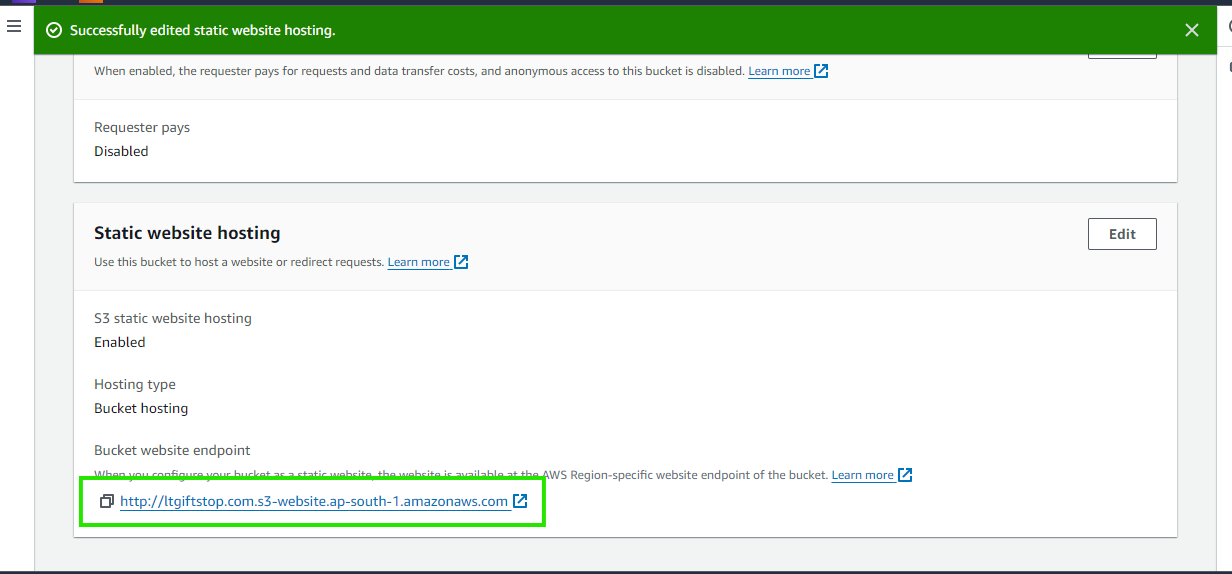Screen dimensions: 1232x574
Task: Select the Static website hosting heading
Action: 187,233
